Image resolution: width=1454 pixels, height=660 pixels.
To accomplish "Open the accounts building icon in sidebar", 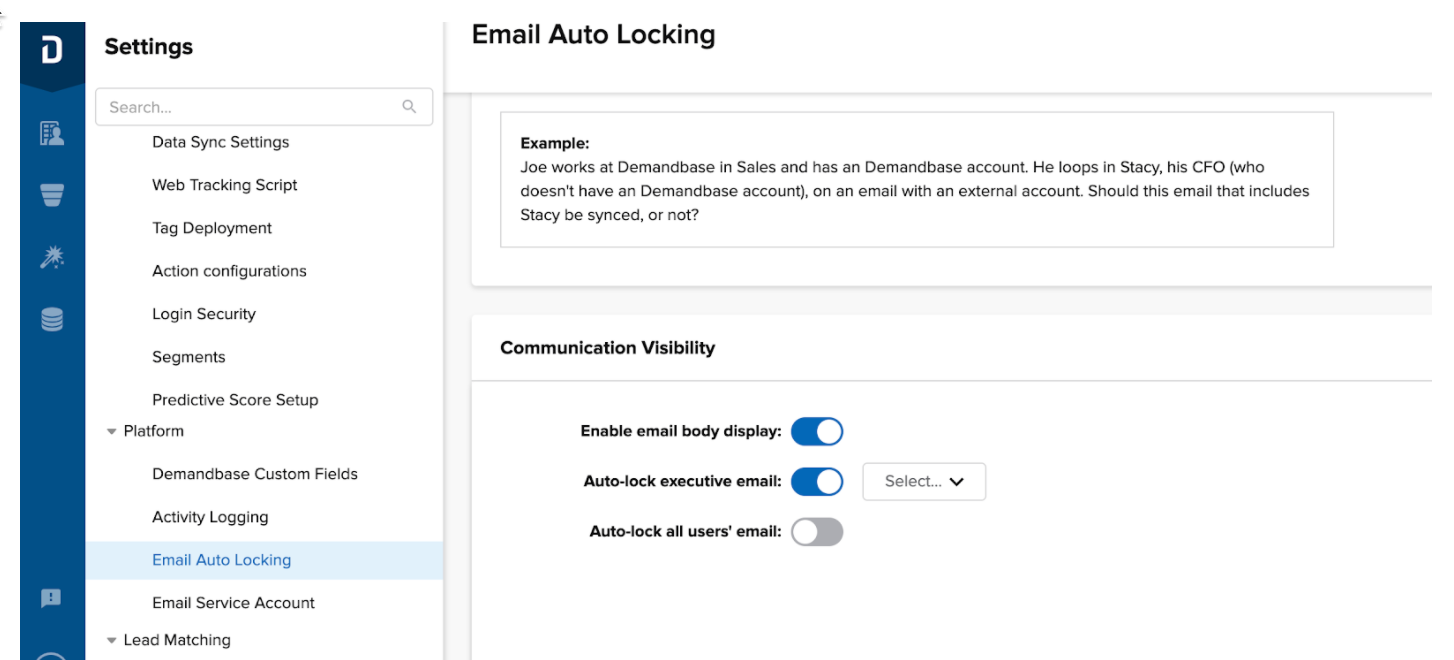I will tap(52, 134).
